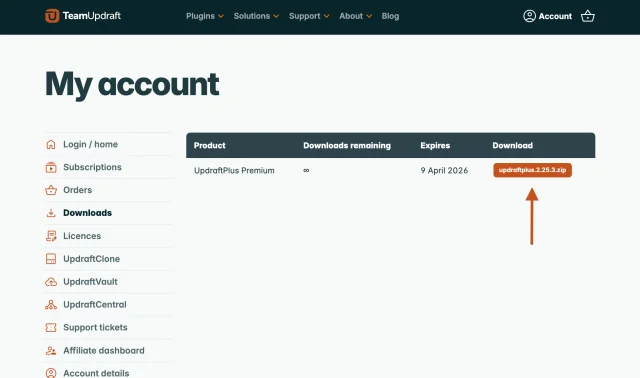Click the Downloads arrow icon
640x378 pixels.
51,213
